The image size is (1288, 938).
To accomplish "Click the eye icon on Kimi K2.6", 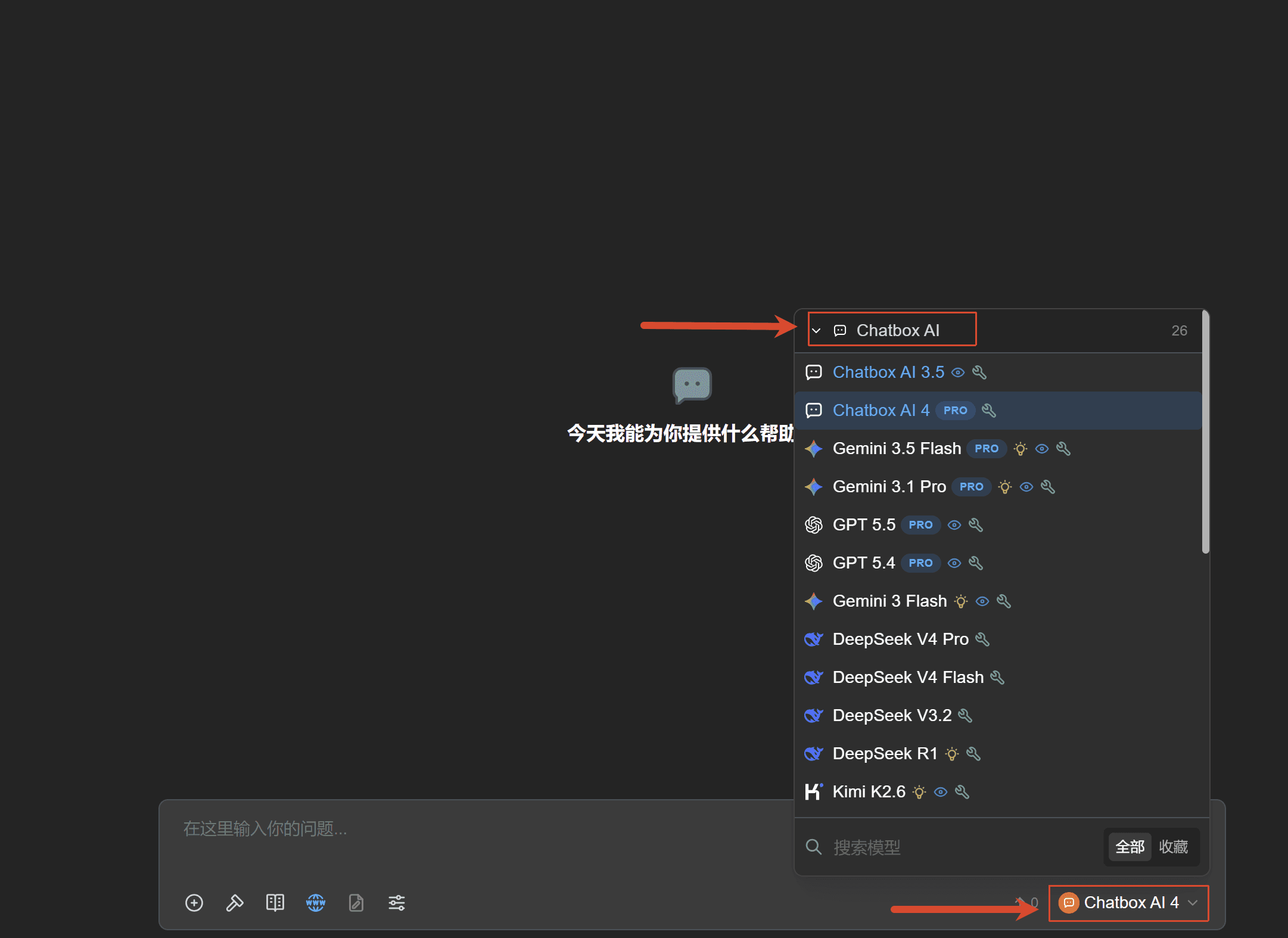I will (x=941, y=792).
